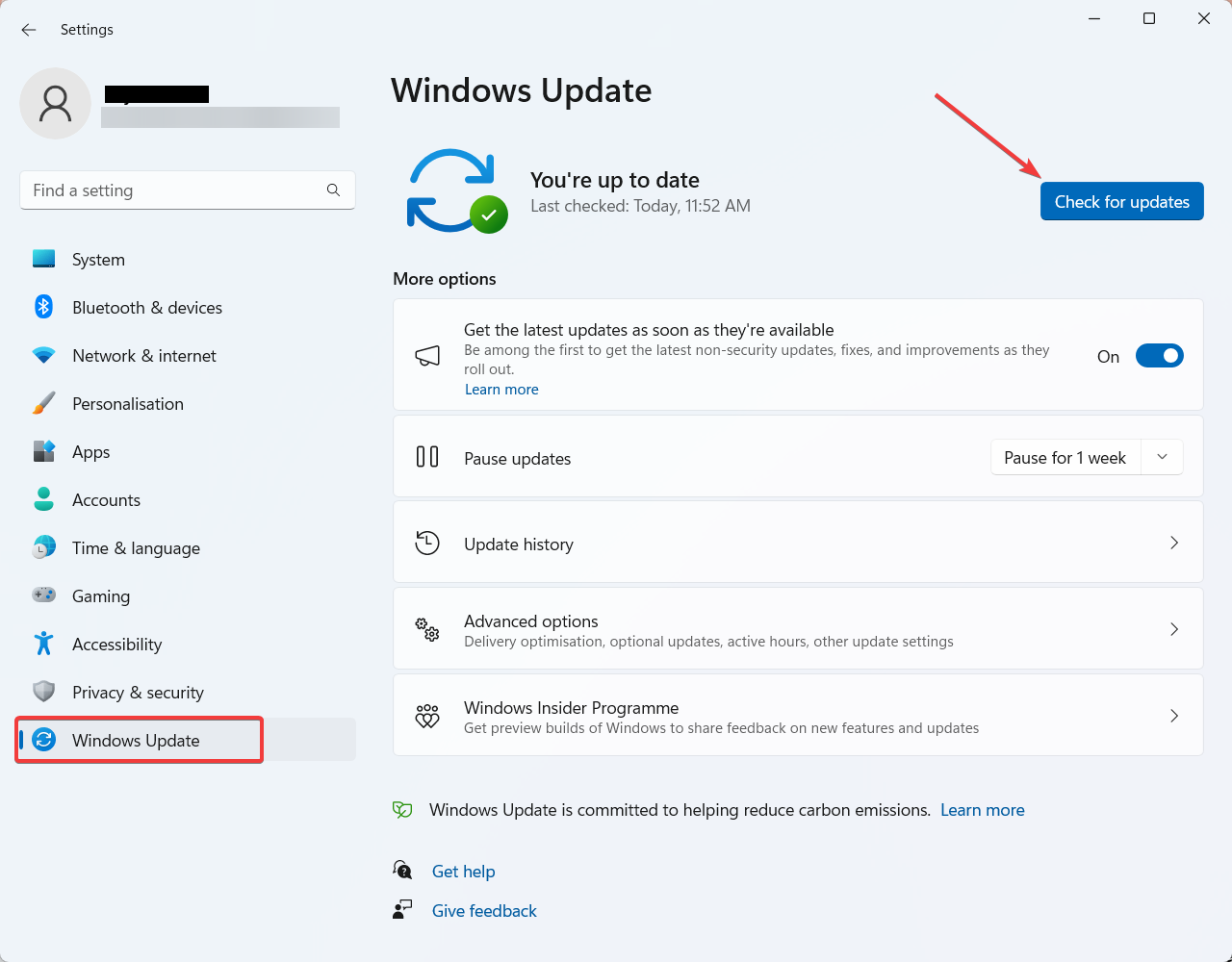The image size is (1232, 962).
Task: Click the Advanced options row title
Action: (531, 621)
